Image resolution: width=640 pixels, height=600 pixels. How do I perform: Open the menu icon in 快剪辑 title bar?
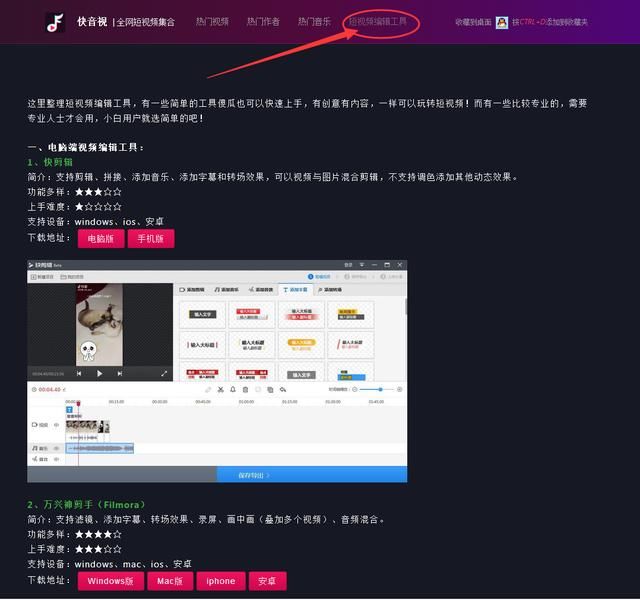click(x=362, y=265)
